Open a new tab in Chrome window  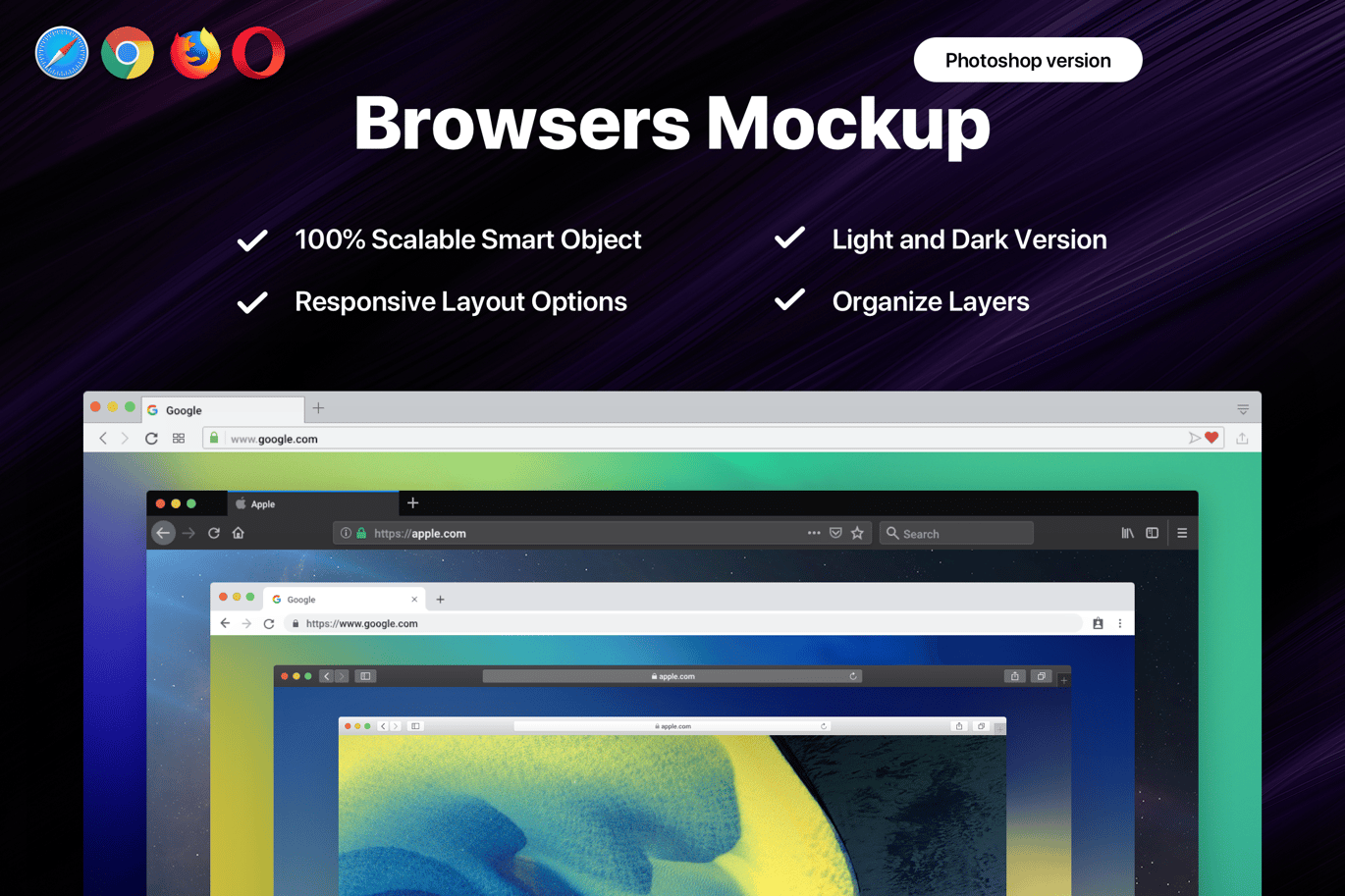440,600
